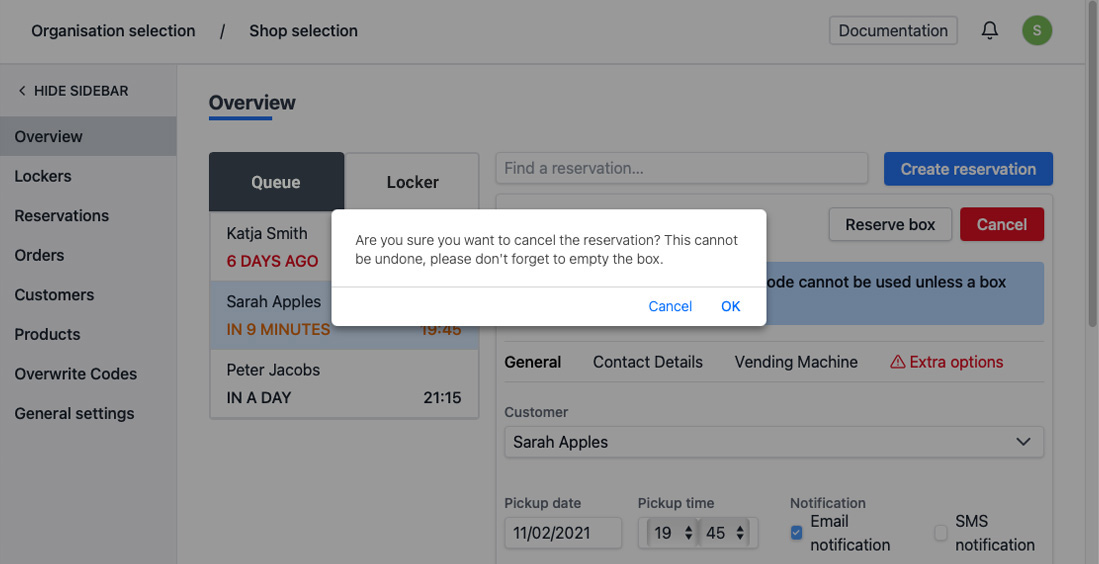The height and width of the screenshot is (564, 1099).
Task: Select the Contact Details tab
Action: click(647, 362)
